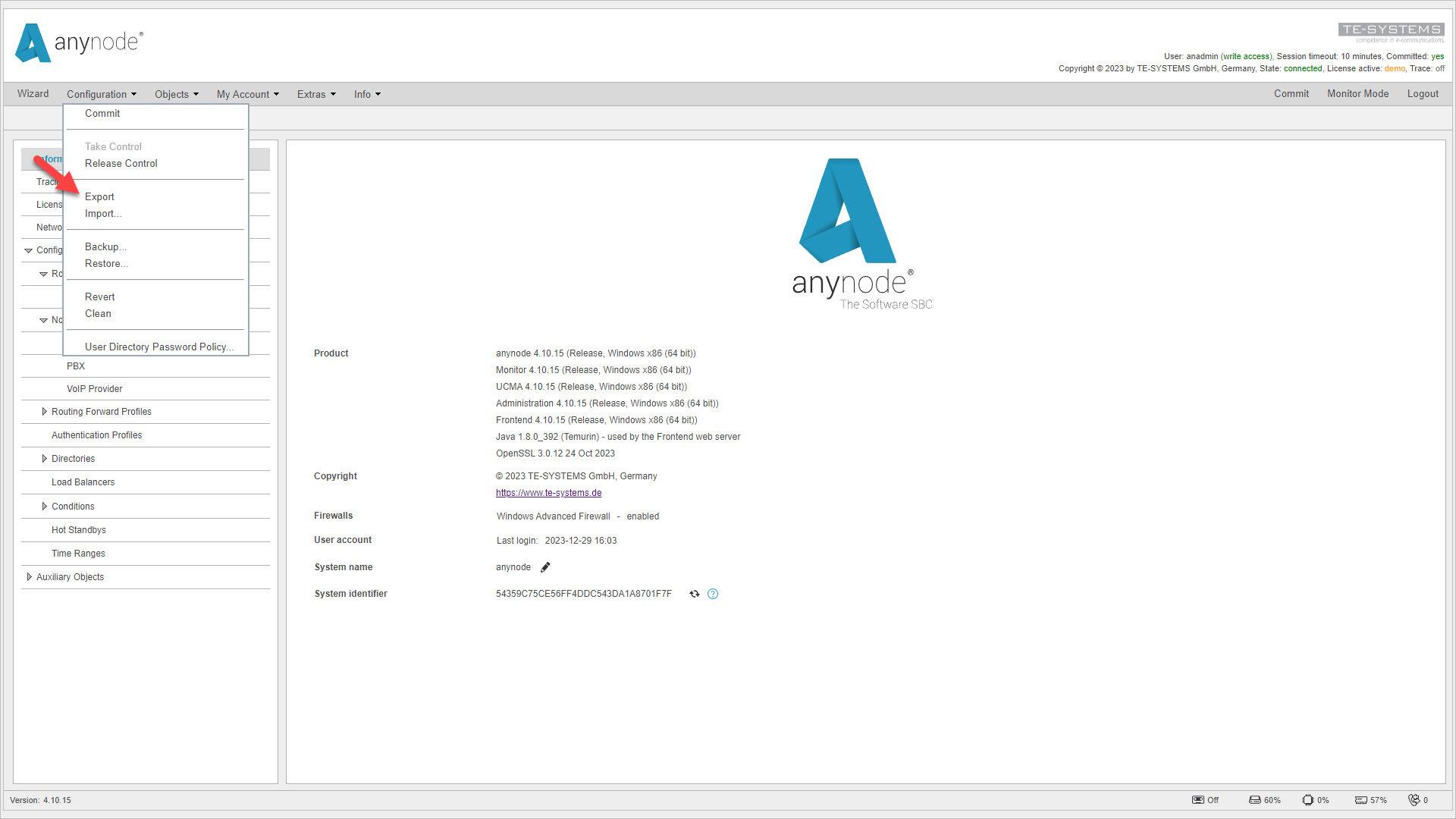1456x819 pixels.
Task: Regenerate system identifier with refresh icon
Action: click(695, 594)
